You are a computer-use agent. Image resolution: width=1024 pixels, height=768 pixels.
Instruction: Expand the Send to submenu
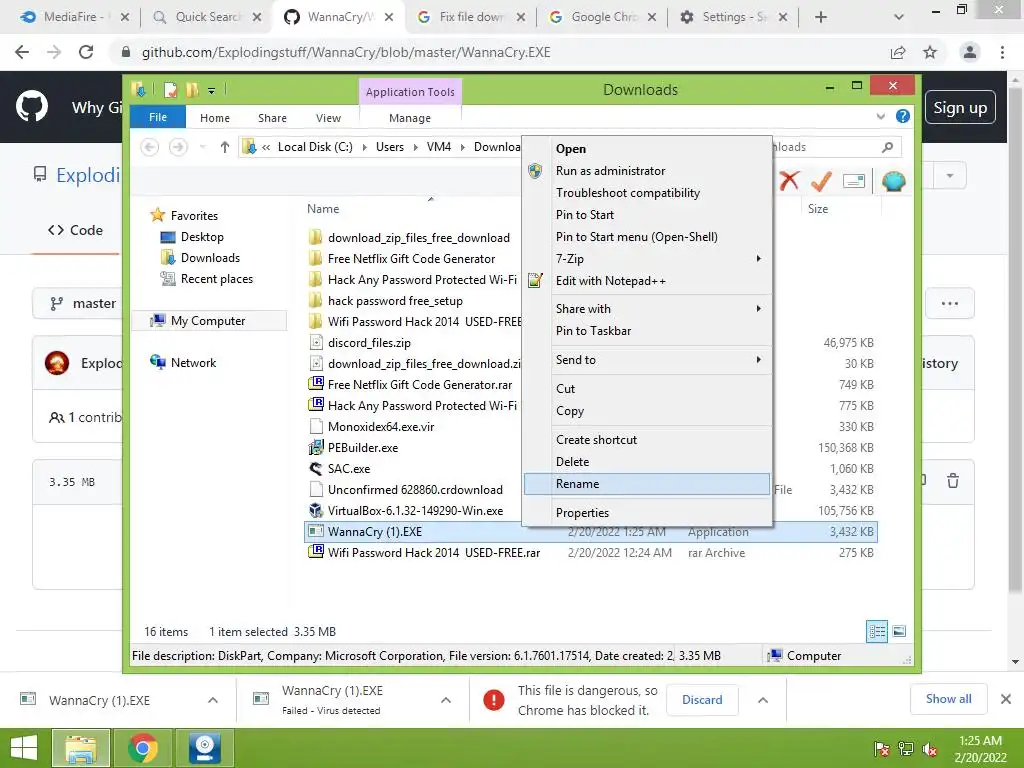pyautogui.click(x=647, y=360)
